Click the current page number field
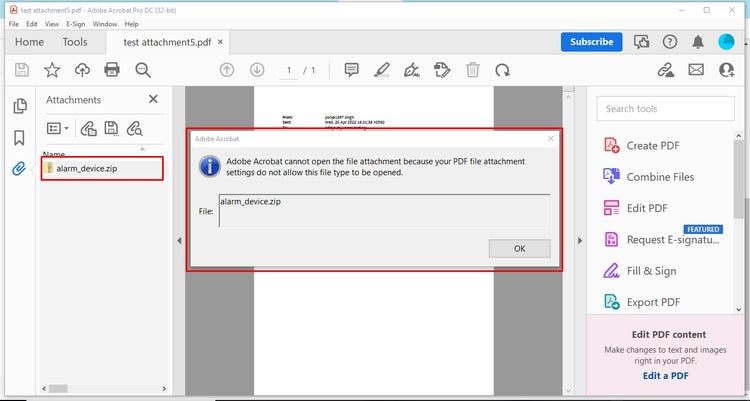This screenshot has width=750, height=401. pos(289,70)
